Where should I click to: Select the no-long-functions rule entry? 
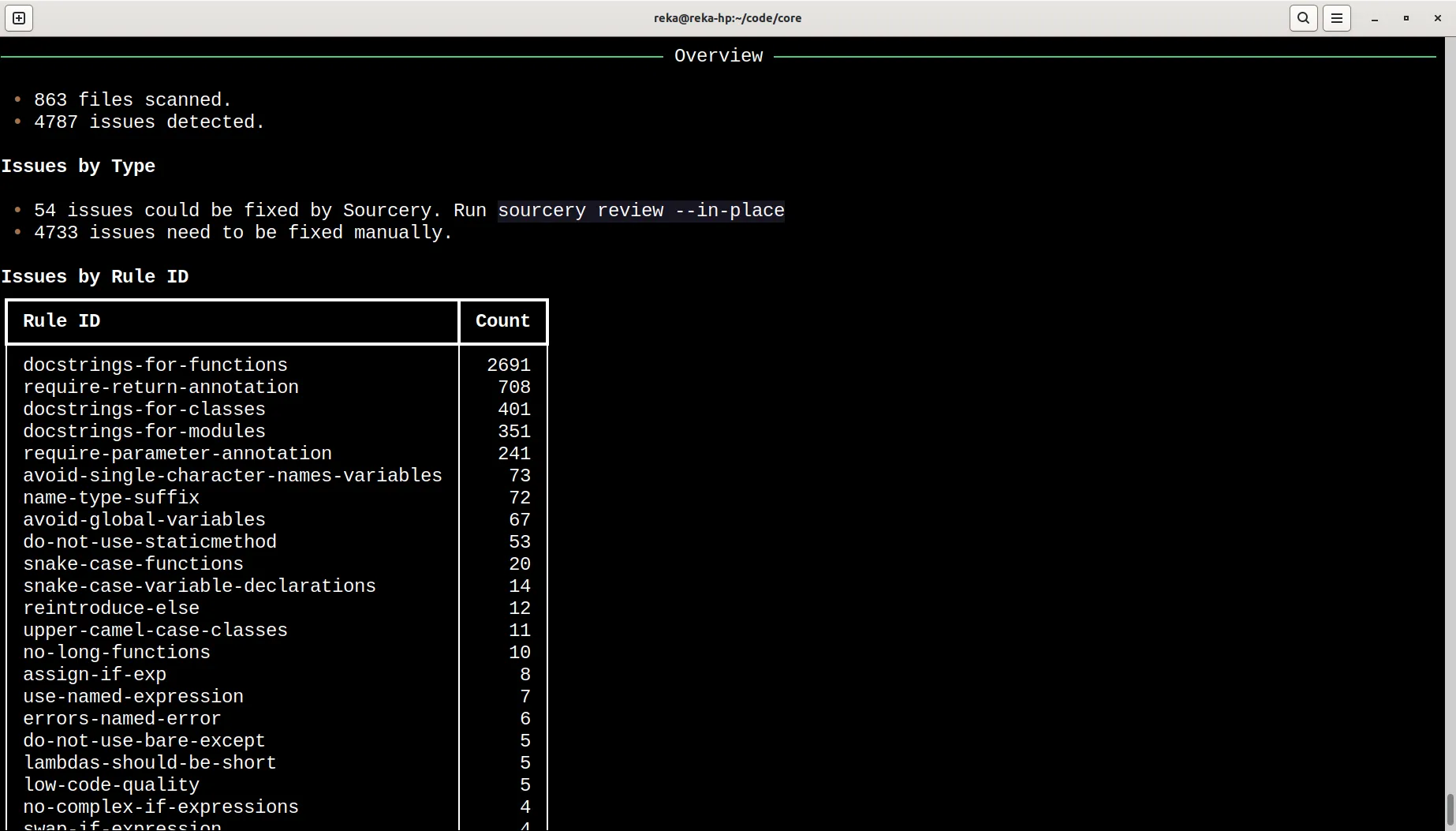pyautogui.click(x=117, y=652)
